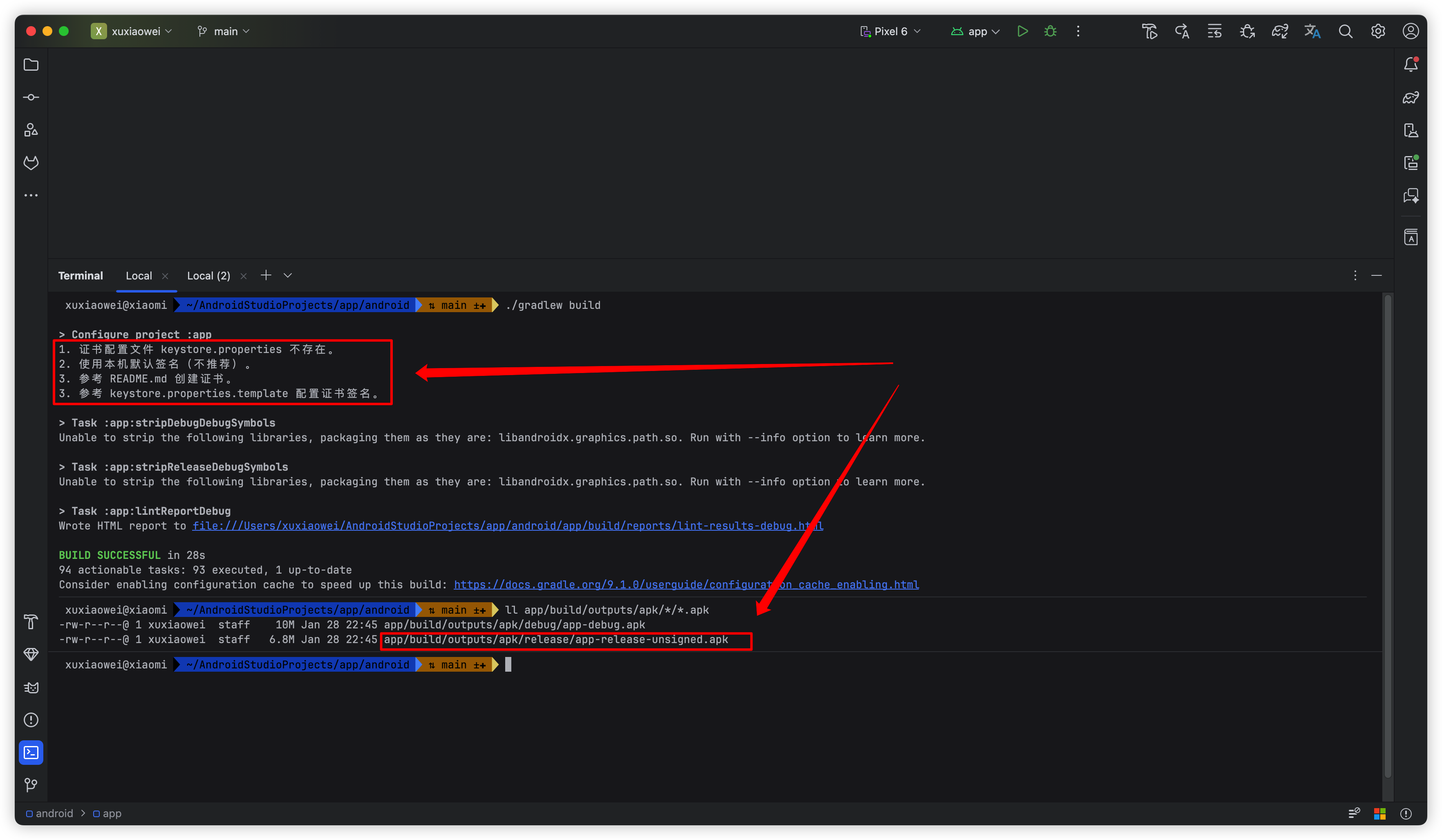Close the Local terminal tab
The image size is (1442, 840).
coord(166,276)
